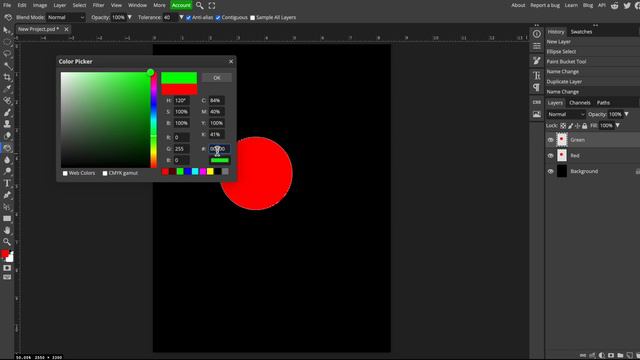The image size is (640, 360).
Task: Toggle fullscreen icon in the menu bar
Action: point(212,5)
